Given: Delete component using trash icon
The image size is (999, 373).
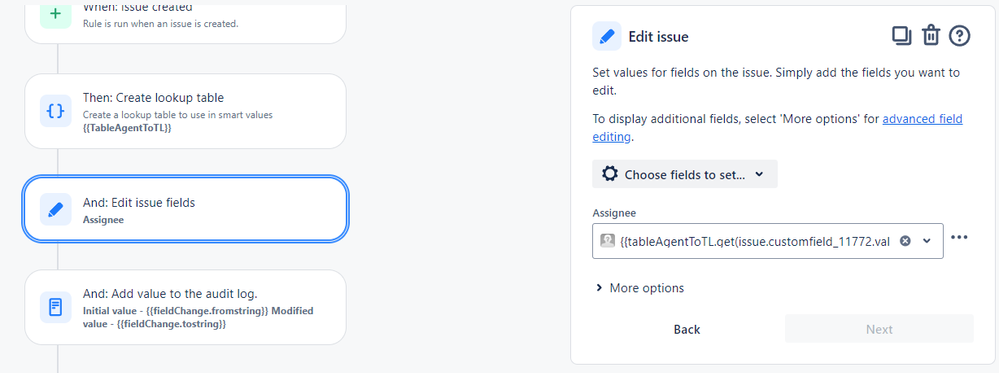Looking at the screenshot, I should tap(931, 36).
